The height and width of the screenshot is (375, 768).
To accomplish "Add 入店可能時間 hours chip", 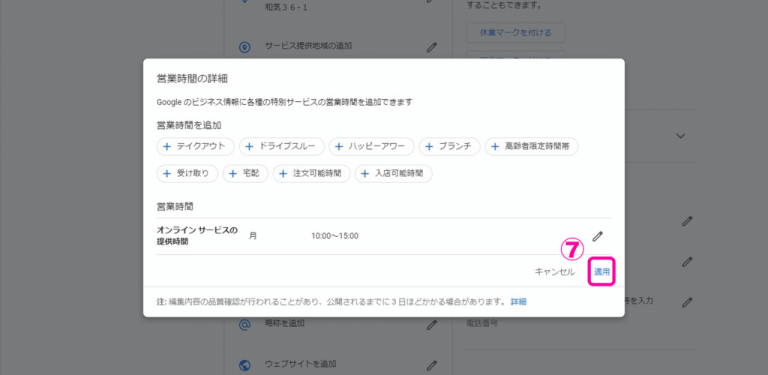I will [393, 173].
